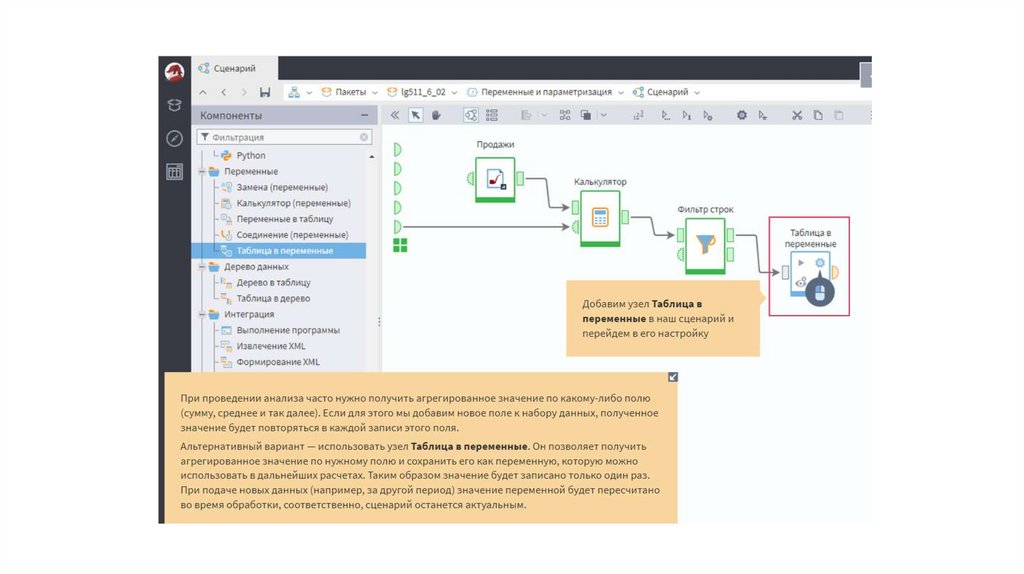Screen dimensions: 1024x574
Task: Select Соединение (переменные) component
Action: [x=292, y=235]
